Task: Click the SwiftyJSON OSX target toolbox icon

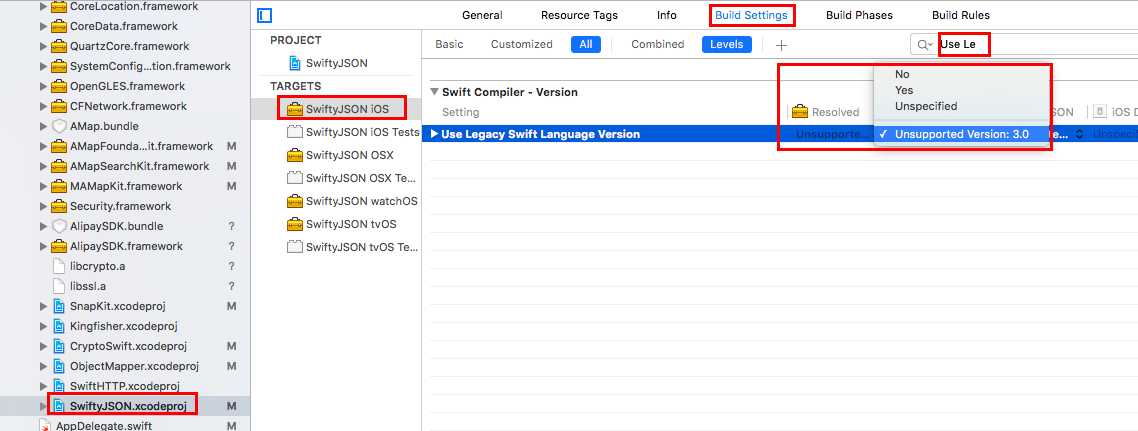Action: tap(295, 155)
